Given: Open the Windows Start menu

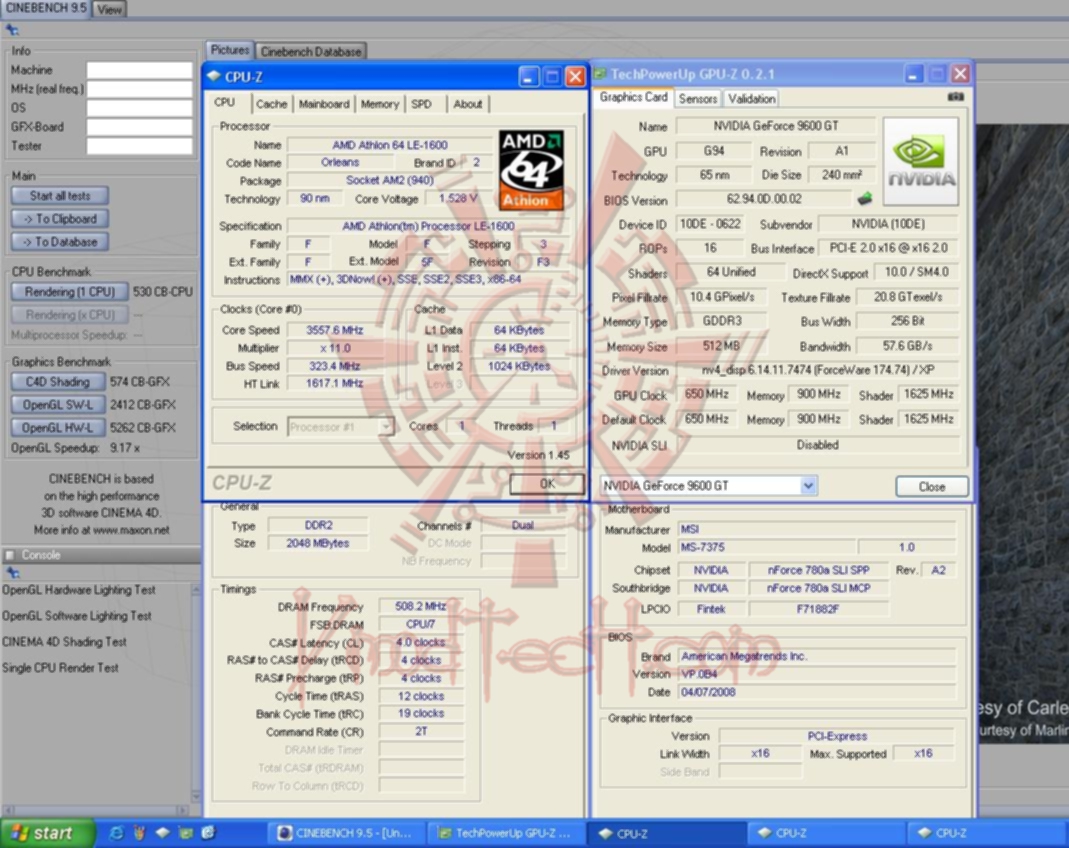Looking at the screenshot, I should click(x=48, y=833).
